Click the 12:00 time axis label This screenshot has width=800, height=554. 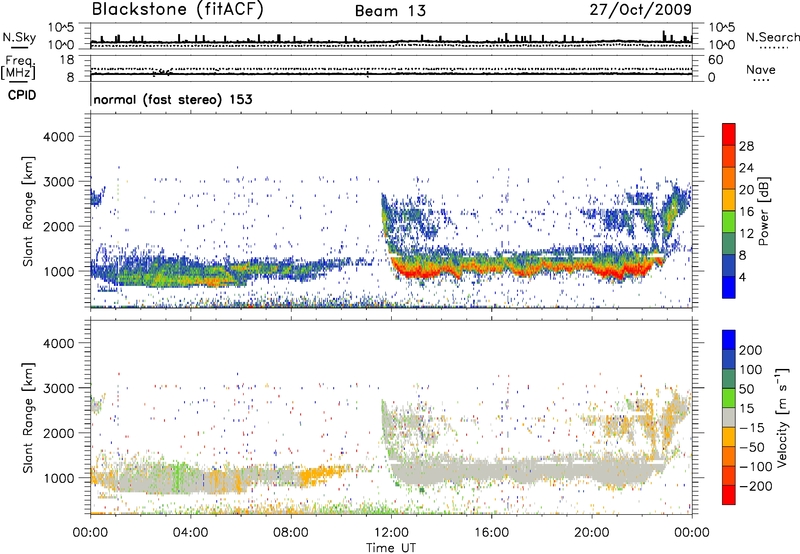(391, 533)
